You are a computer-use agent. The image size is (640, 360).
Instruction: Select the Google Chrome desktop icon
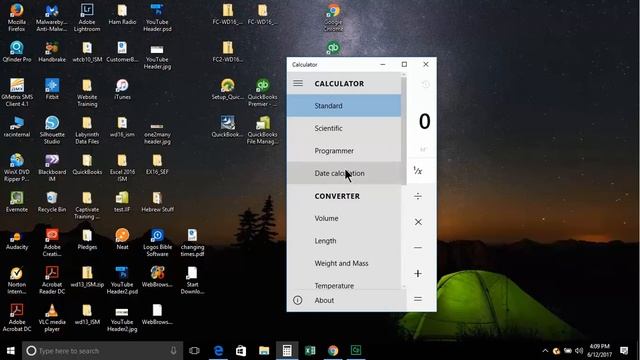333,17
